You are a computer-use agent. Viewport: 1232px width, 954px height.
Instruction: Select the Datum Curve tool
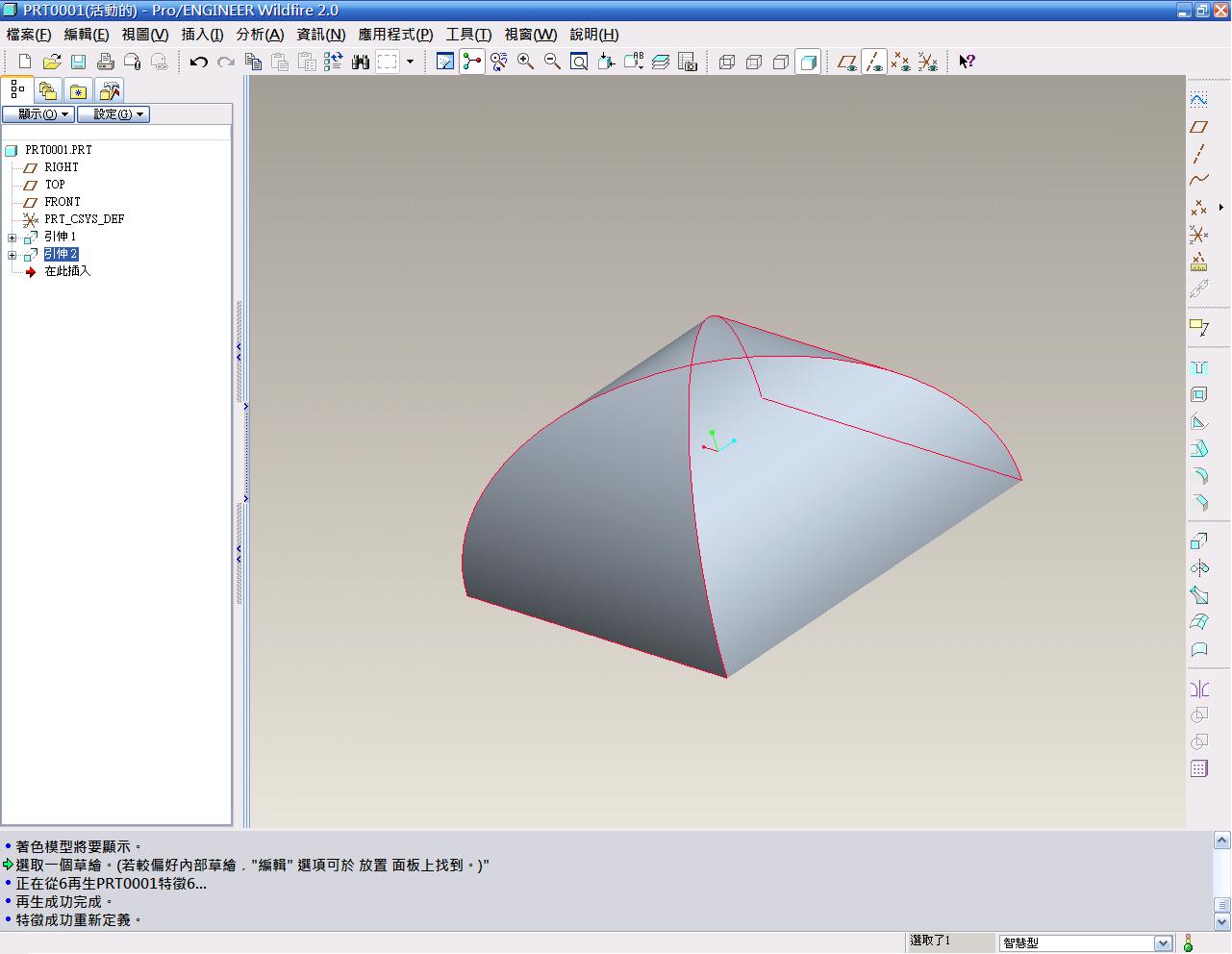coord(1198,180)
